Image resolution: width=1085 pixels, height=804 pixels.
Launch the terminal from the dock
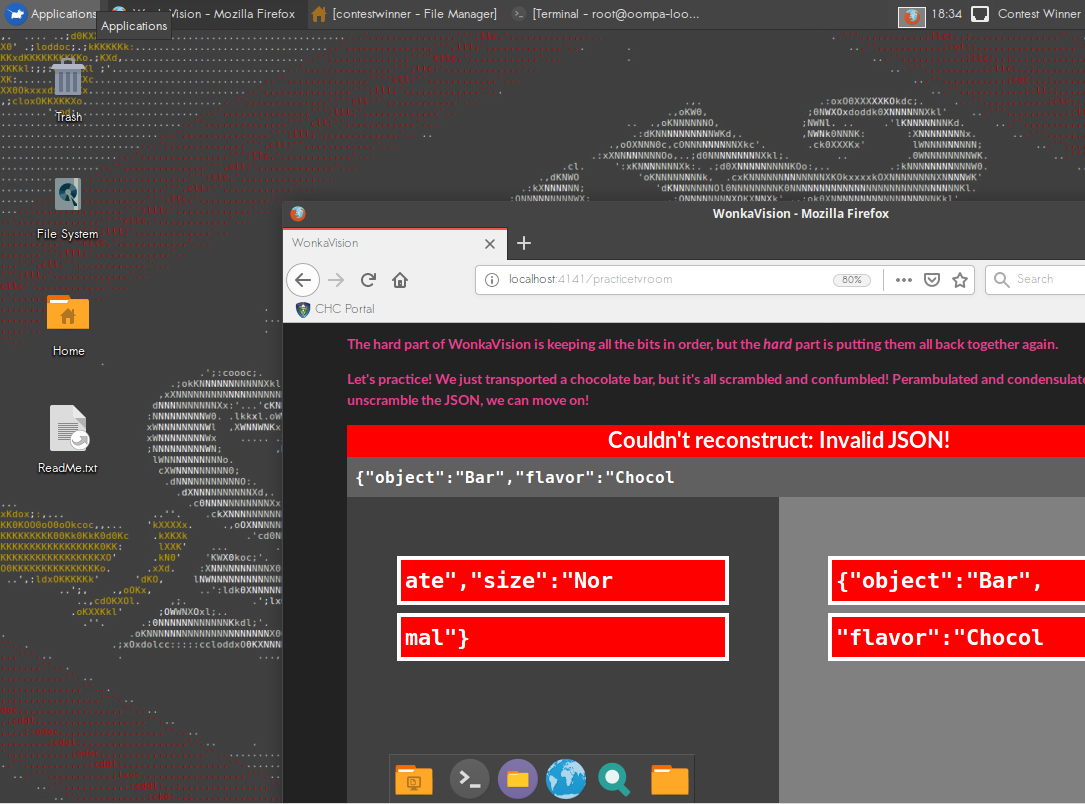pos(469,779)
